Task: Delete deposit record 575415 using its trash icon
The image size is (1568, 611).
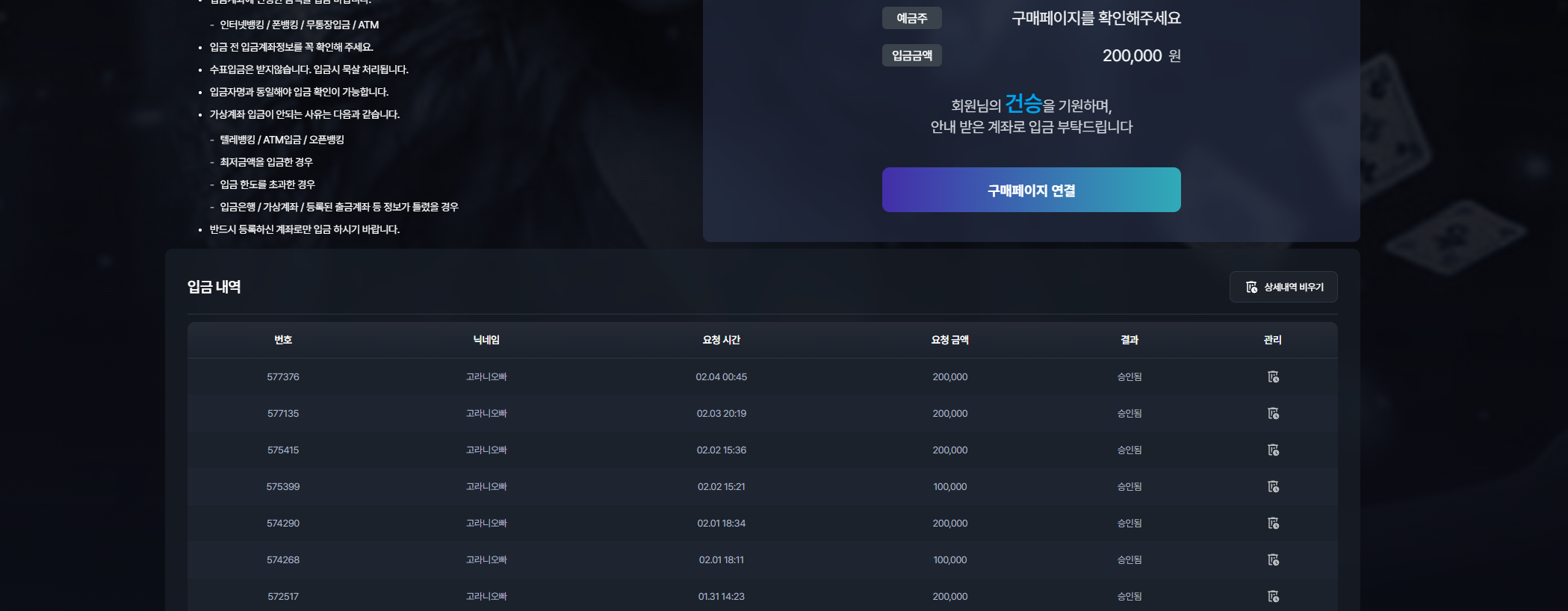Action: point(1273,450)
